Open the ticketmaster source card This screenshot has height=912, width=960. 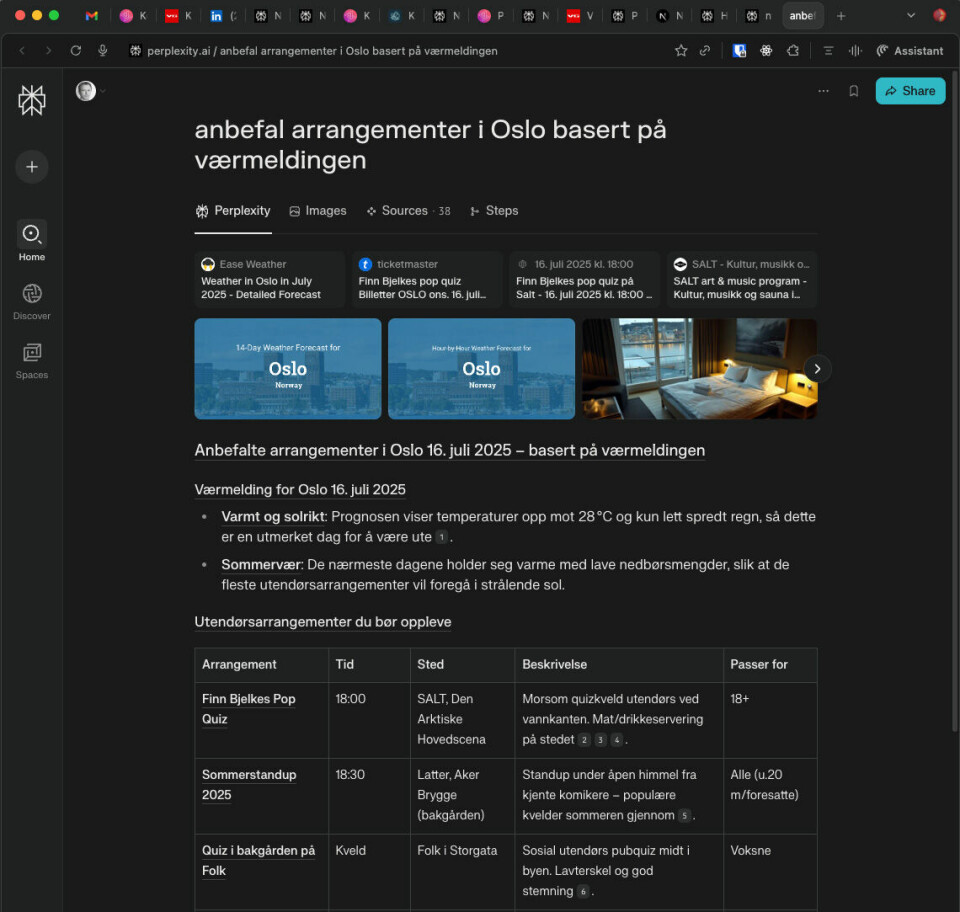tap(427, 279)
